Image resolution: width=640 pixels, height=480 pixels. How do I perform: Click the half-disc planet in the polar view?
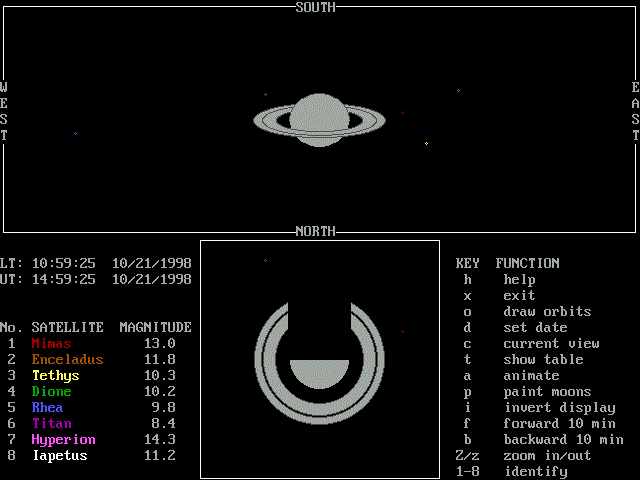(320, 374)
